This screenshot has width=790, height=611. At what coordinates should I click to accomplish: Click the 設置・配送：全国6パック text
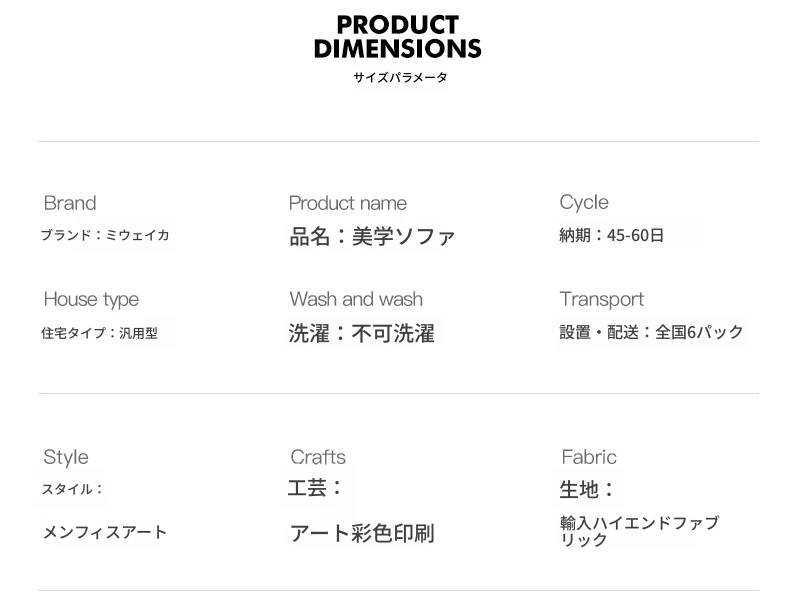(651, 332)
